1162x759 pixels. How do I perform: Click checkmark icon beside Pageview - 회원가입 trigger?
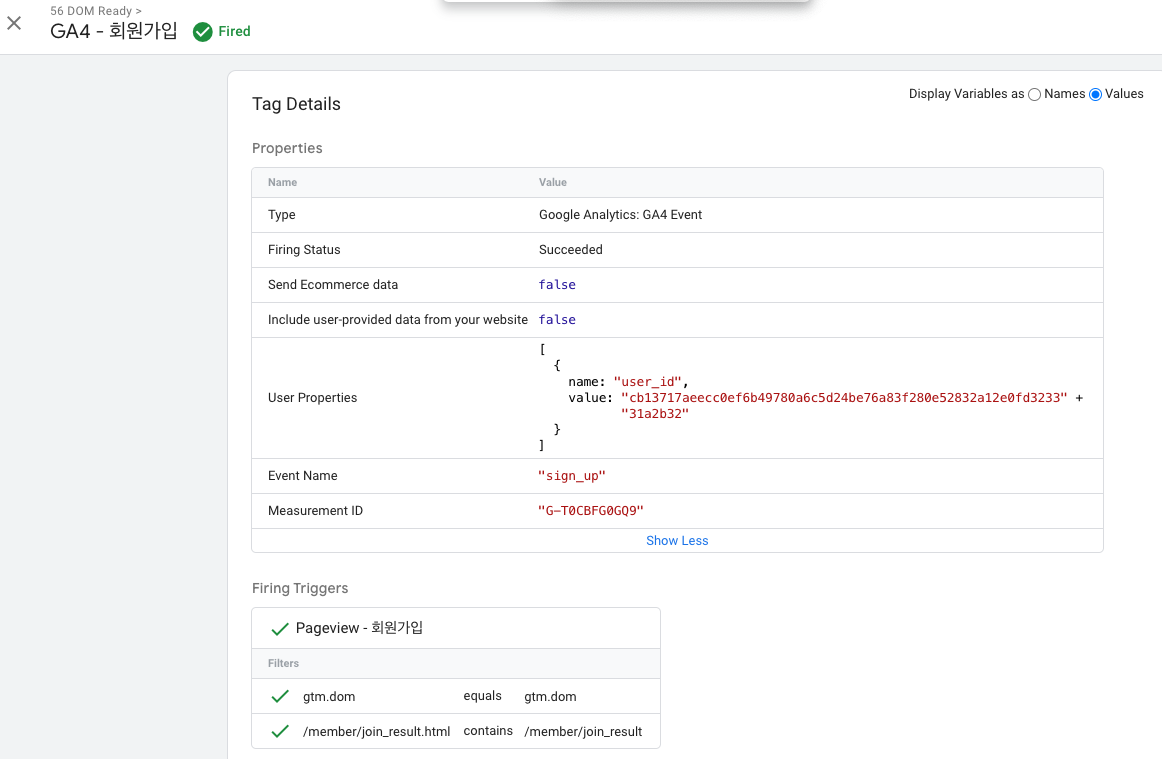click(x=280, y=629)
